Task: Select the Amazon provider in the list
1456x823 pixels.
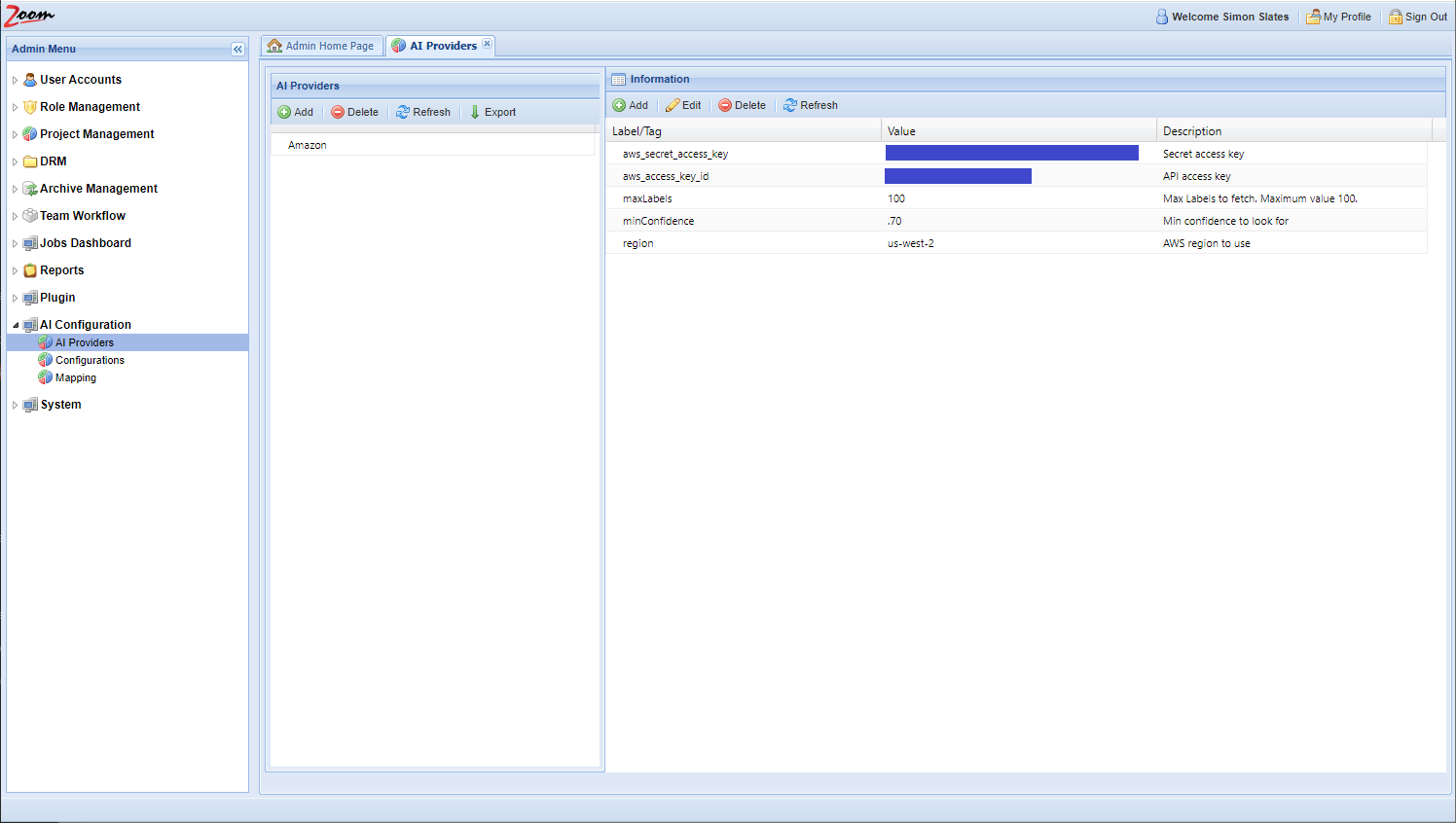Action: (x=308, y=145)
